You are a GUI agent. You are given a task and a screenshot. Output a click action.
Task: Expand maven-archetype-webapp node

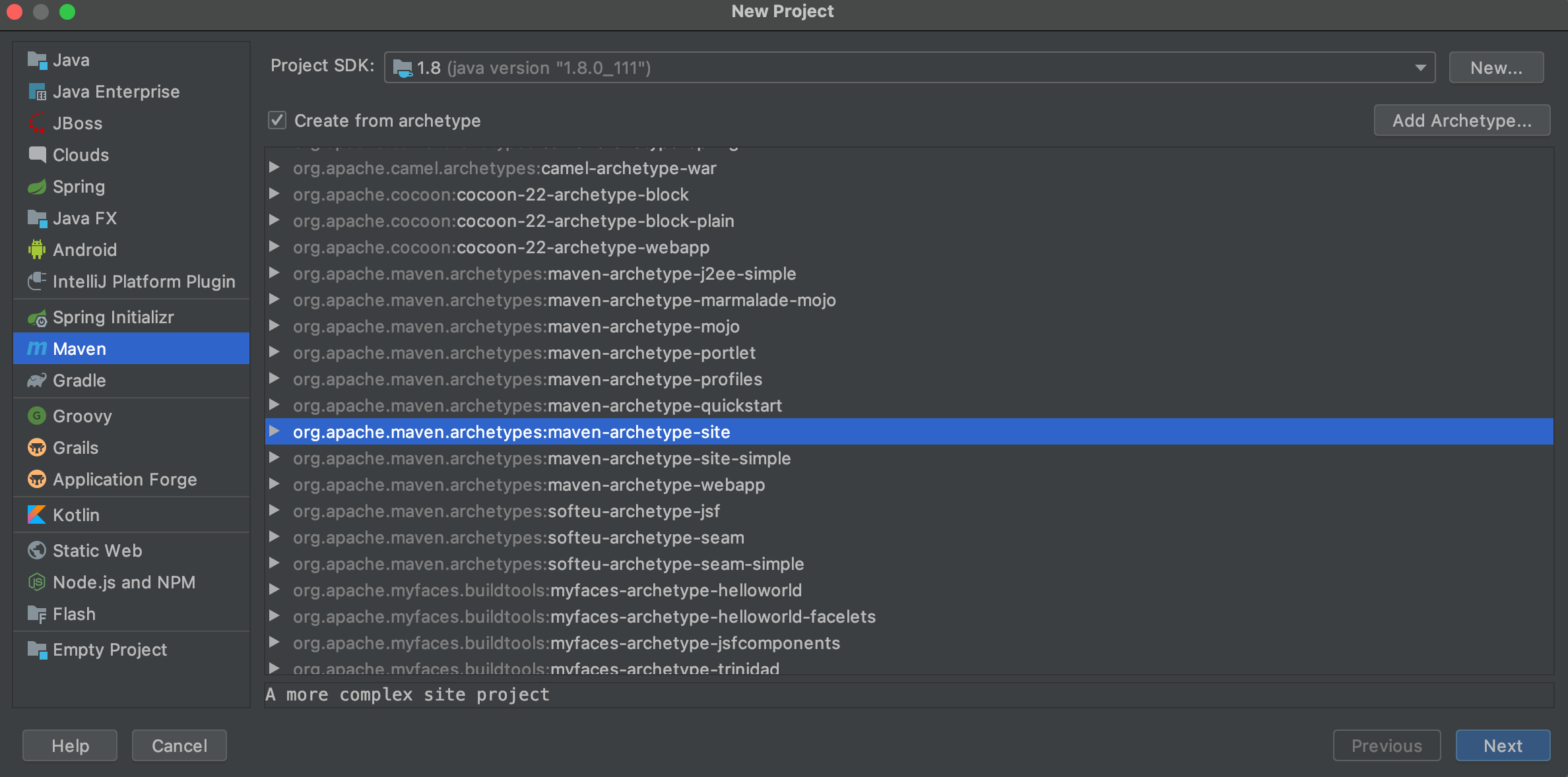coord(275,485)
